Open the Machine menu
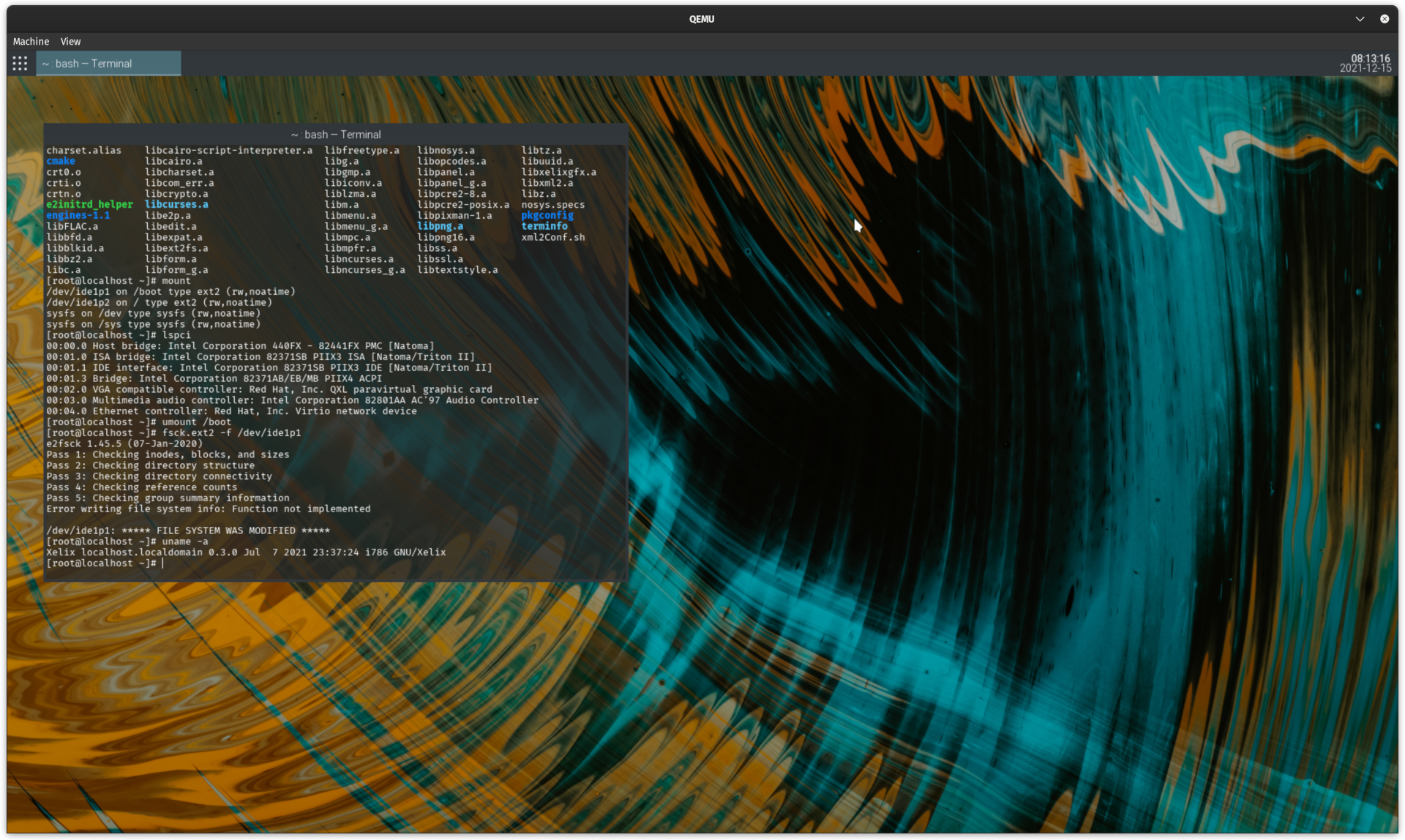The image size is (1405, 840). click(x=30, y=41)
